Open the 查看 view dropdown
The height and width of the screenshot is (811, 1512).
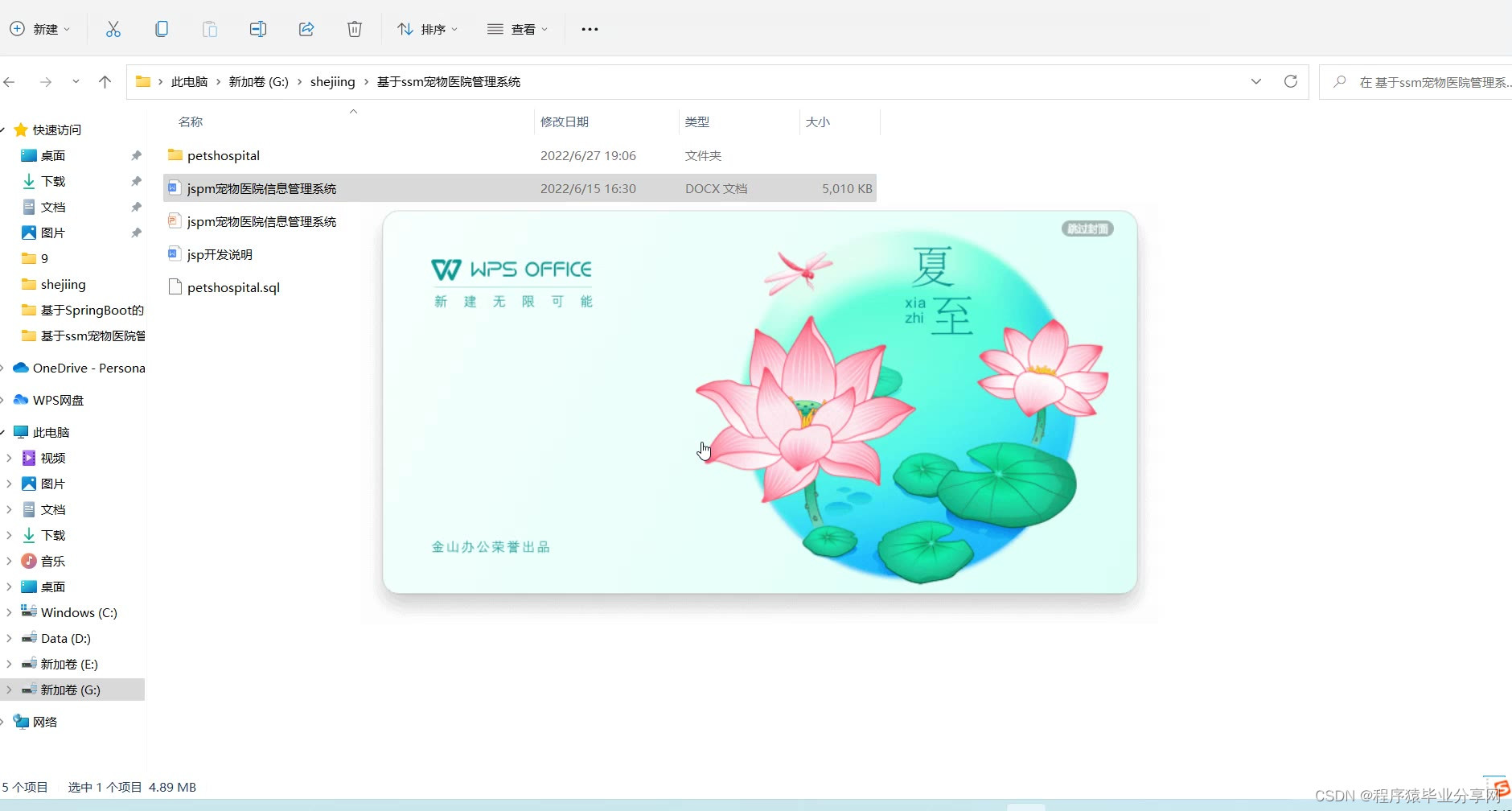tap(518, 29)
